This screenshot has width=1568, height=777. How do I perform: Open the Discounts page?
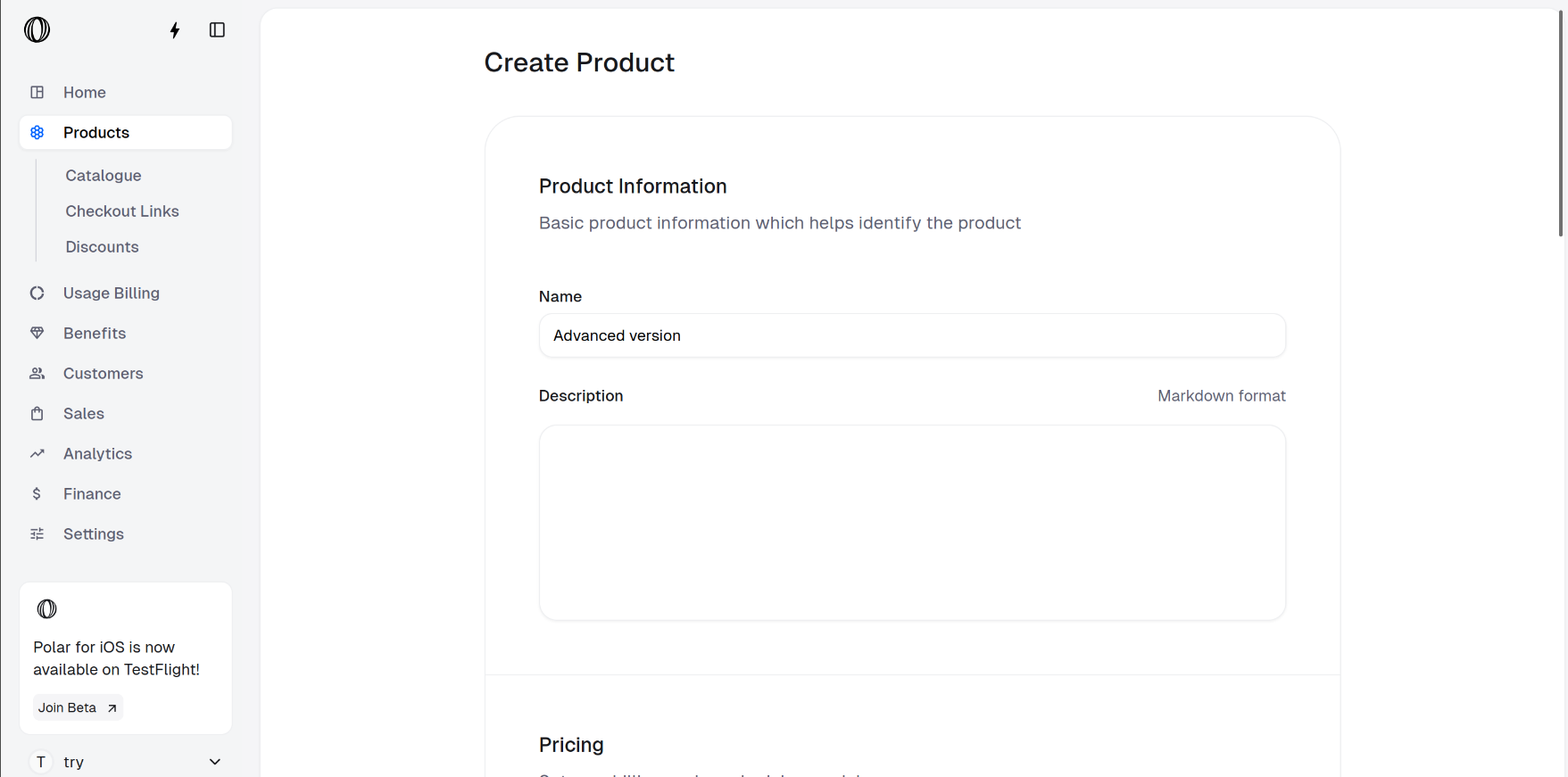(102, 247)
